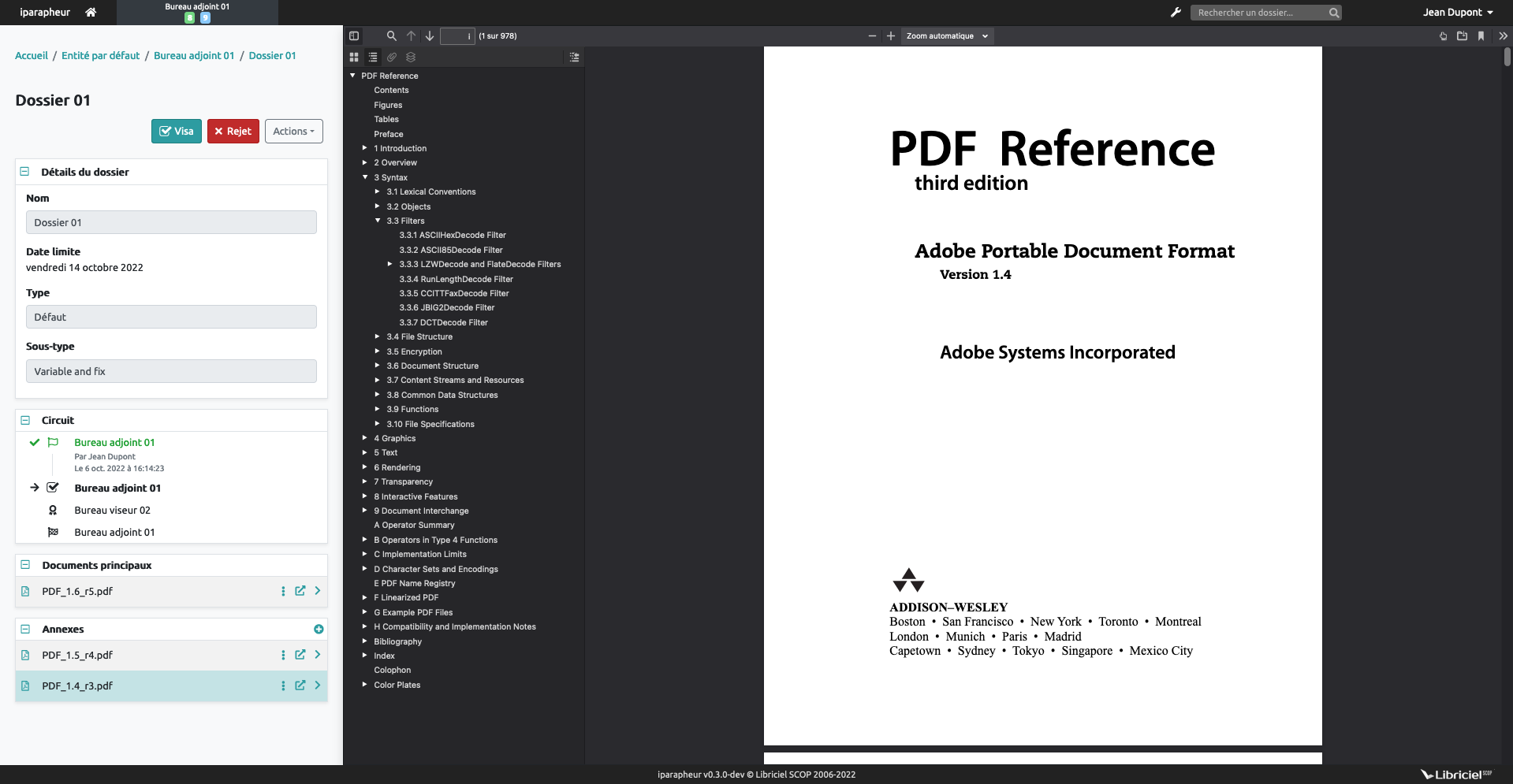Open the Actions dropdown

[294, 131]
